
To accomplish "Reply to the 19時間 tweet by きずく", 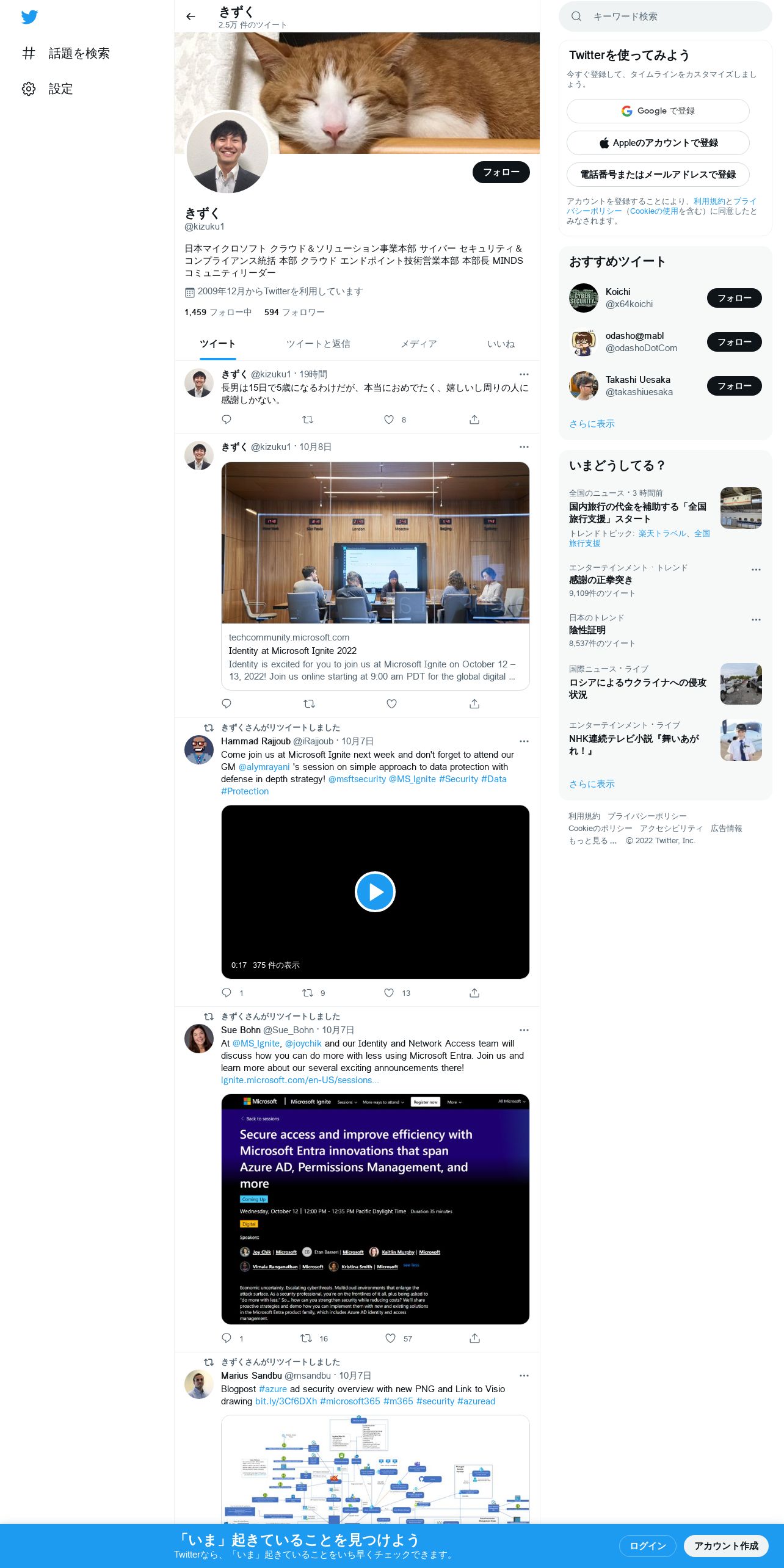I will [x=227, y=419].
